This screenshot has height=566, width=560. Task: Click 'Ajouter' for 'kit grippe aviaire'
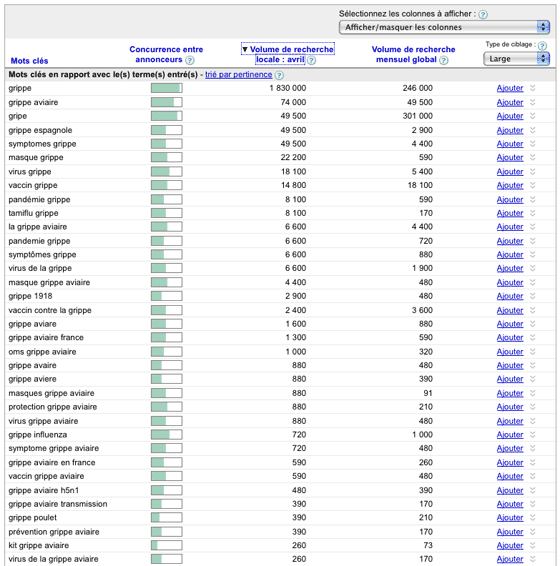pyautogui.click(x=510, y=545)
